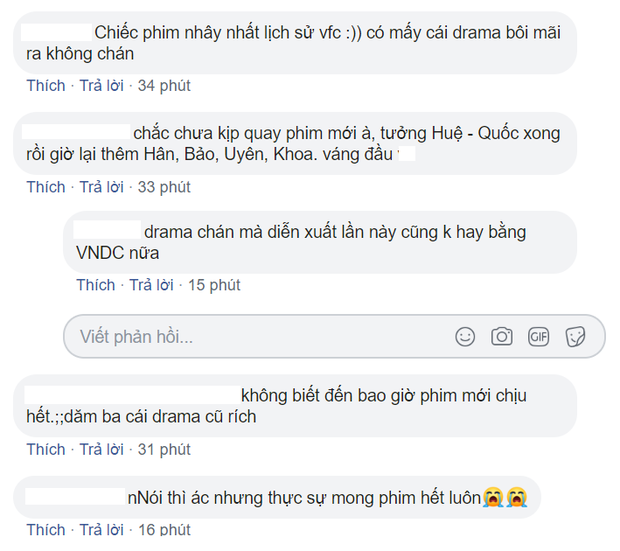Reply to the 'chắc chưa kịp quay phim' comment

(x=103, y=187)
